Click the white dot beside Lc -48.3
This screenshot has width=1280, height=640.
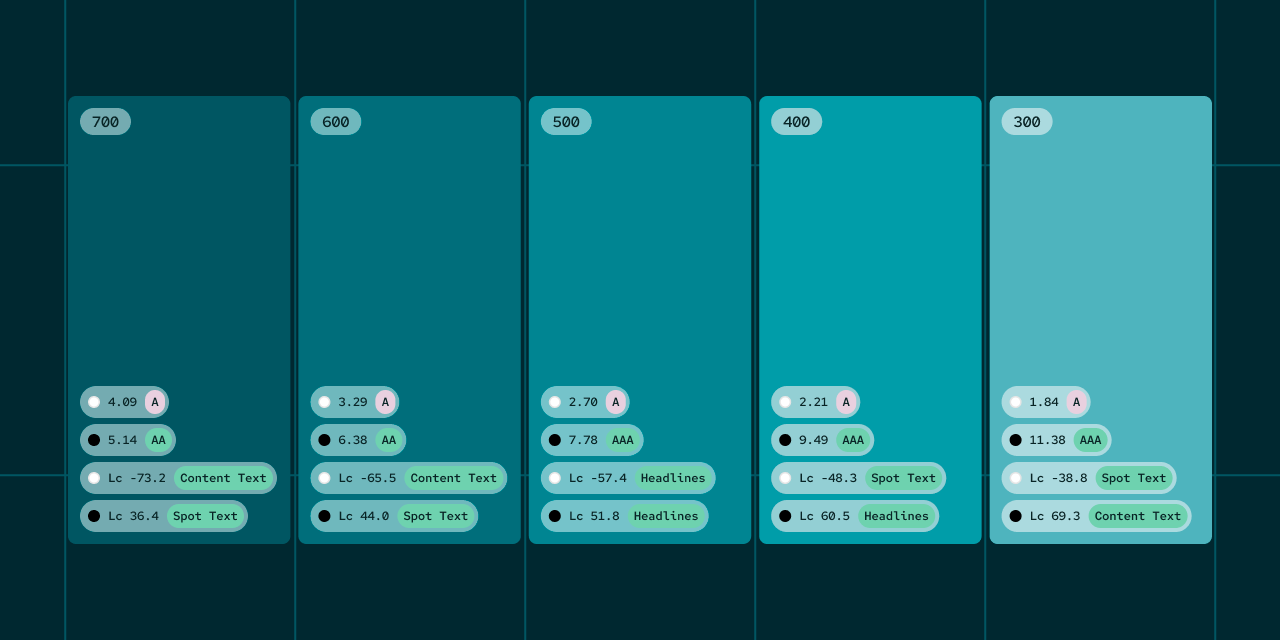click(785, 478)
